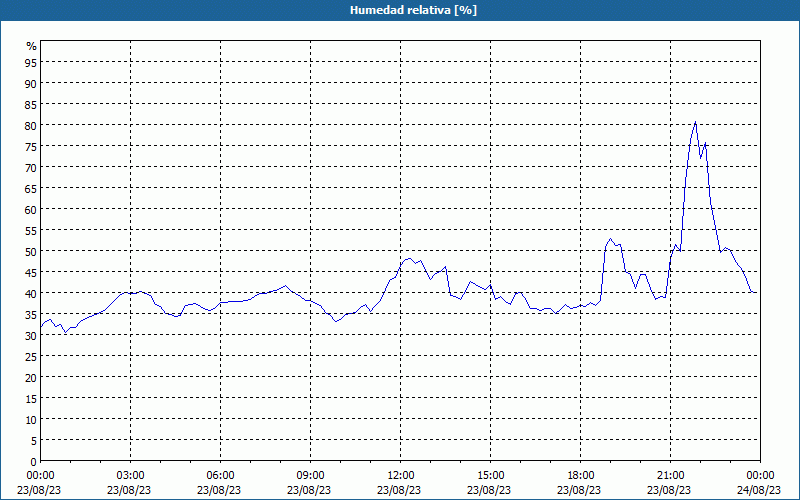Click the humidity curve's highest peak near 80%

(695, 122)
